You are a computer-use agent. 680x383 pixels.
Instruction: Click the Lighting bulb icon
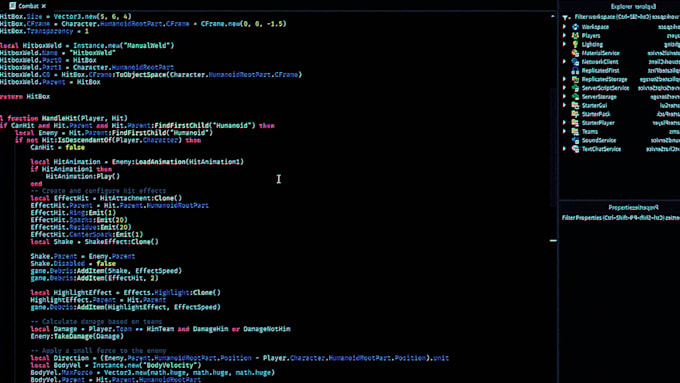coord(575,44)
